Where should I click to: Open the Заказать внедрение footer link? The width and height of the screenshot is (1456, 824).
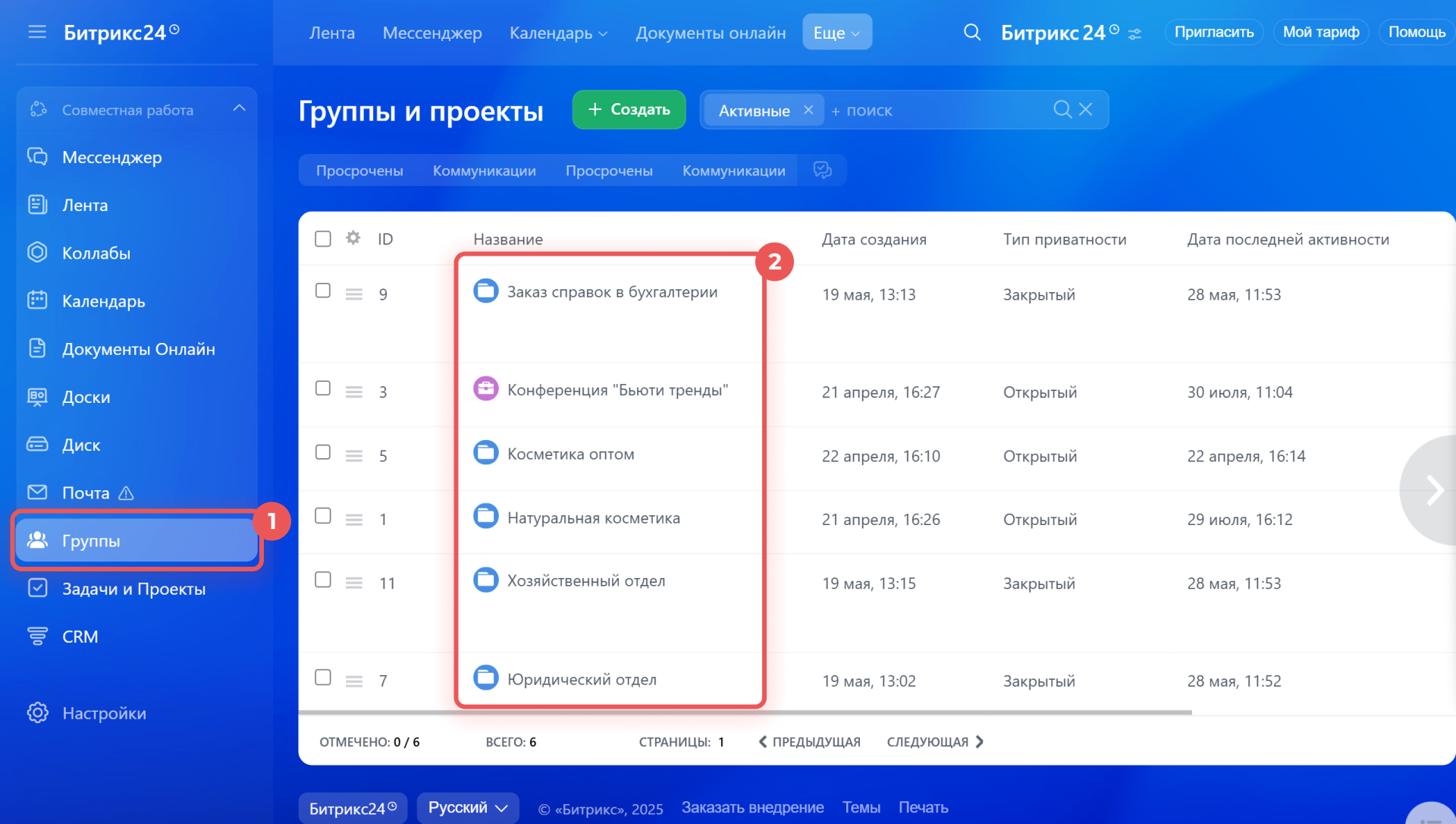[752, 807]
